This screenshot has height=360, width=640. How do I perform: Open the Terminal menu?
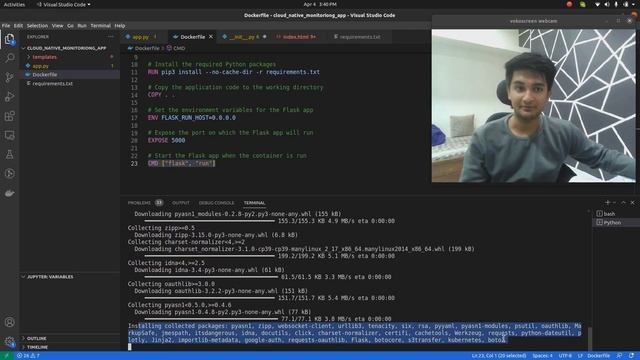100,26
